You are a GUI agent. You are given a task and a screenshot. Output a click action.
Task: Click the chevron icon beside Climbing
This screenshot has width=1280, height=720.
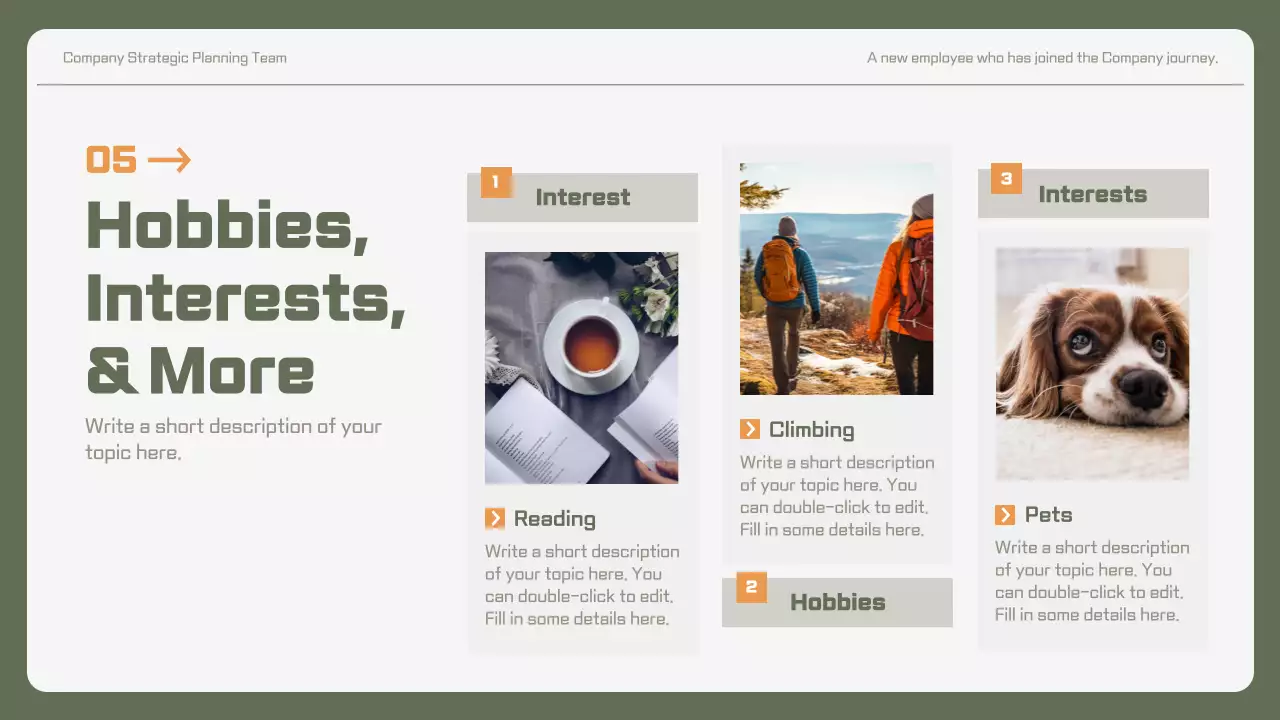click(750, 429)
